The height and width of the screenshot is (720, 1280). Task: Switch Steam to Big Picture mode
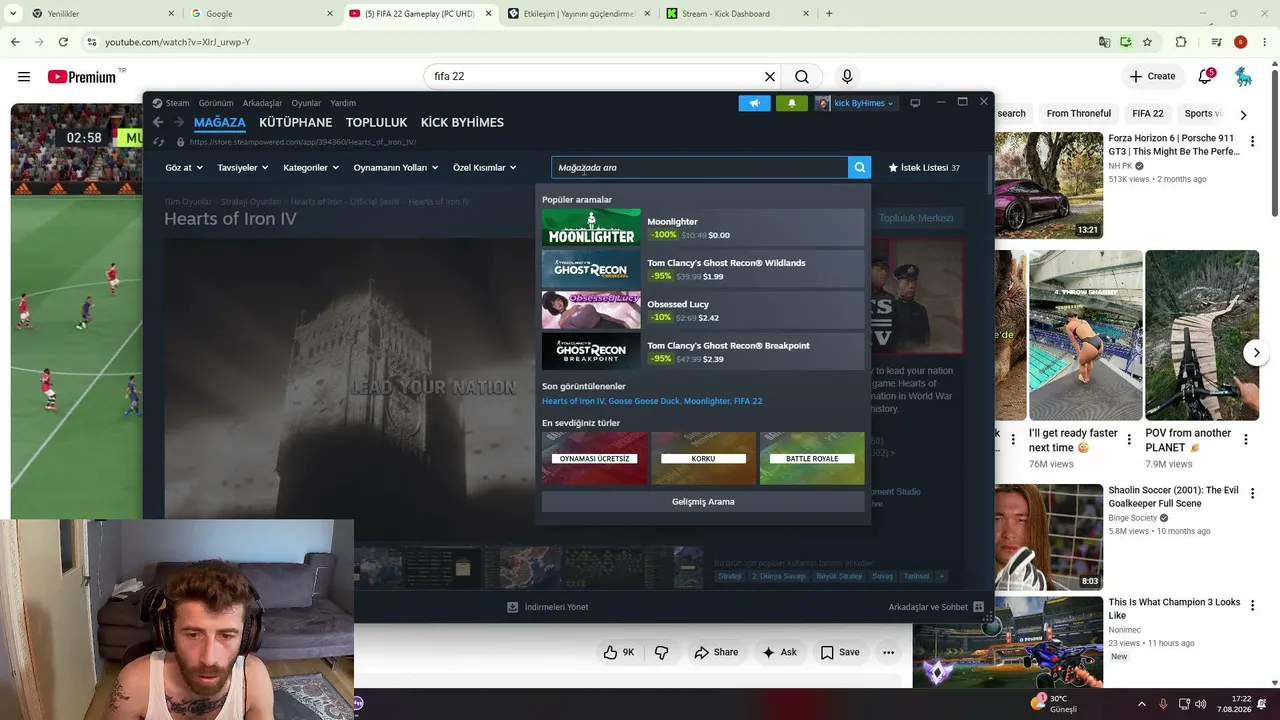click(915, 103)
